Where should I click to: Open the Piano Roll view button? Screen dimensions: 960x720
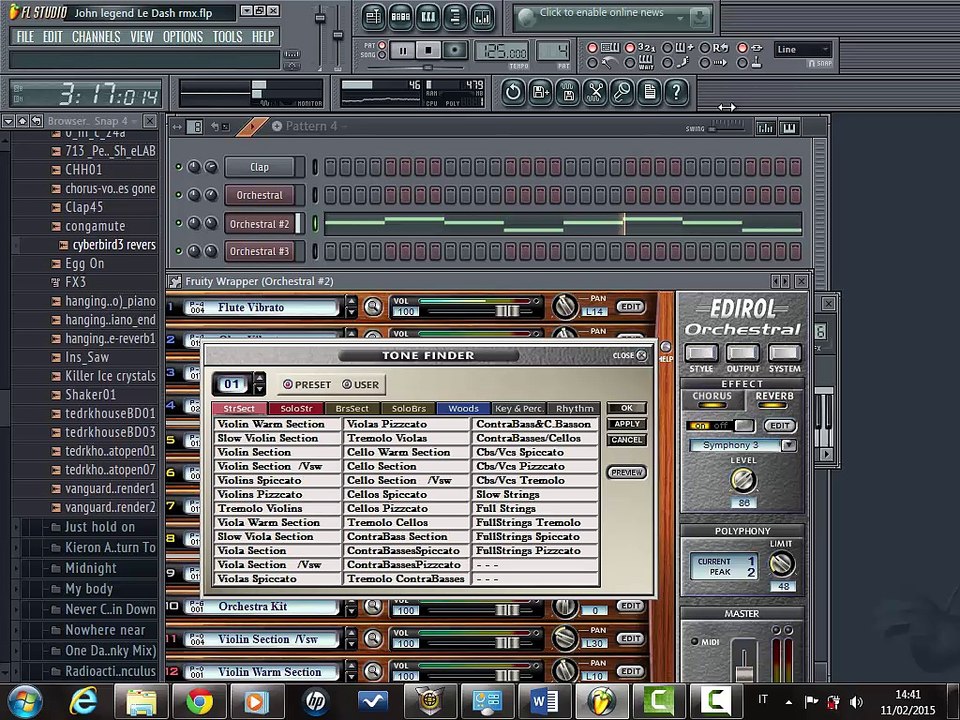[x=428, y=17]
